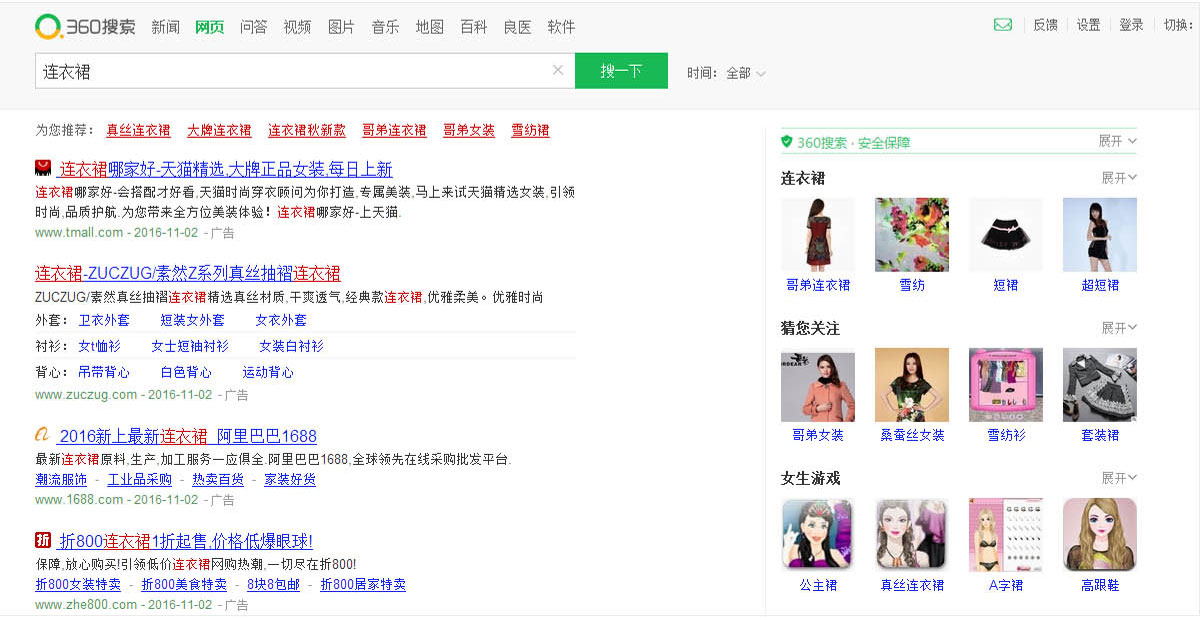Click the 连衣裙秋新款 recommended search
1200x620 pixels.
point(307,130)
